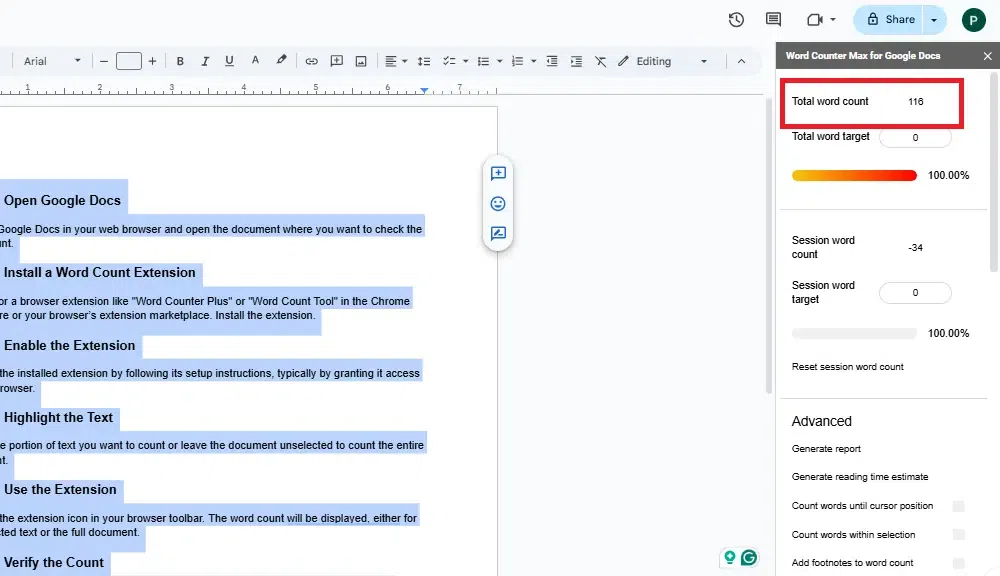Click Reset session word count
The width and height of the screenshot is (1000, 576).
(x=847, y=367)
